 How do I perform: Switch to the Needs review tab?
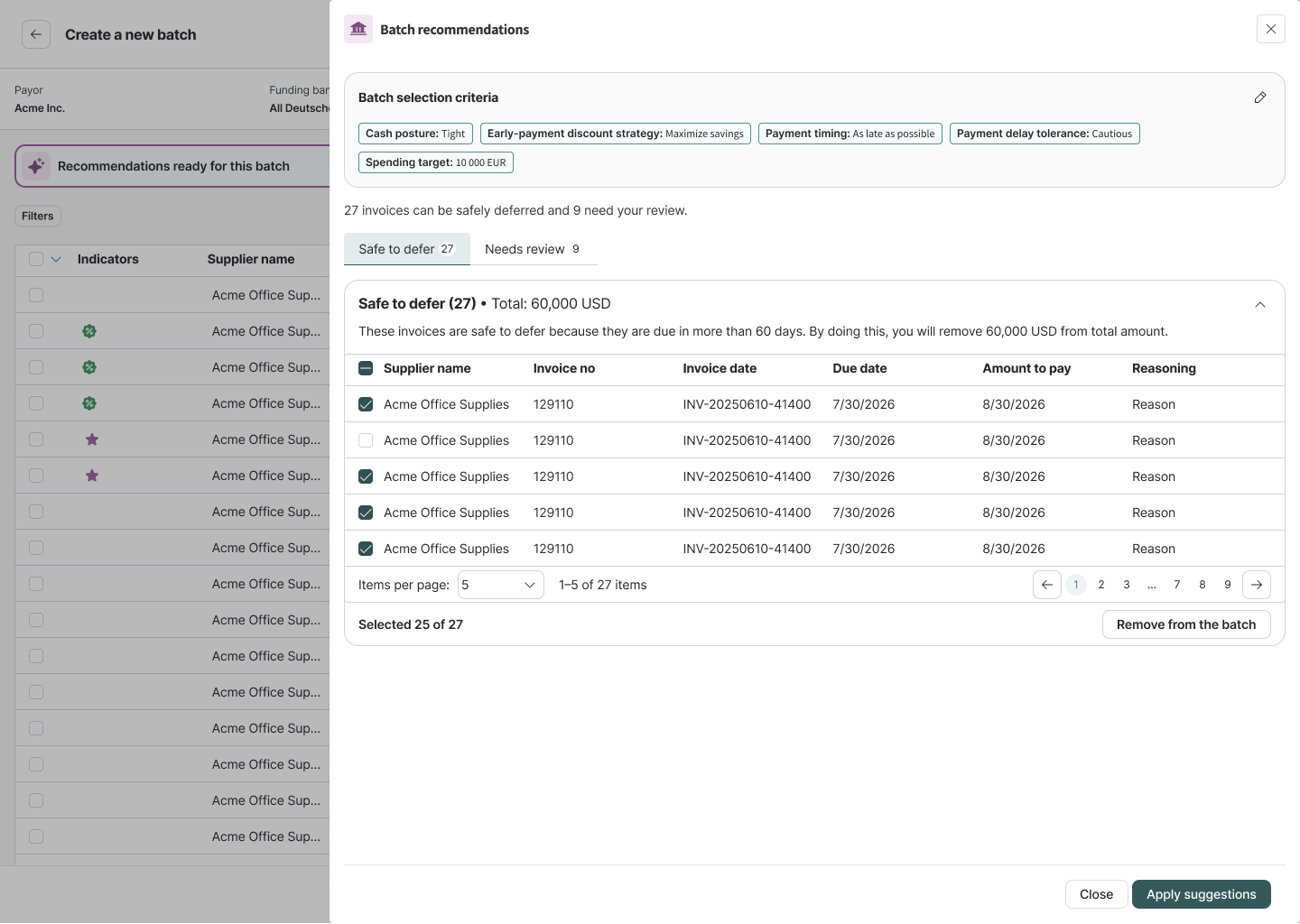534,249
